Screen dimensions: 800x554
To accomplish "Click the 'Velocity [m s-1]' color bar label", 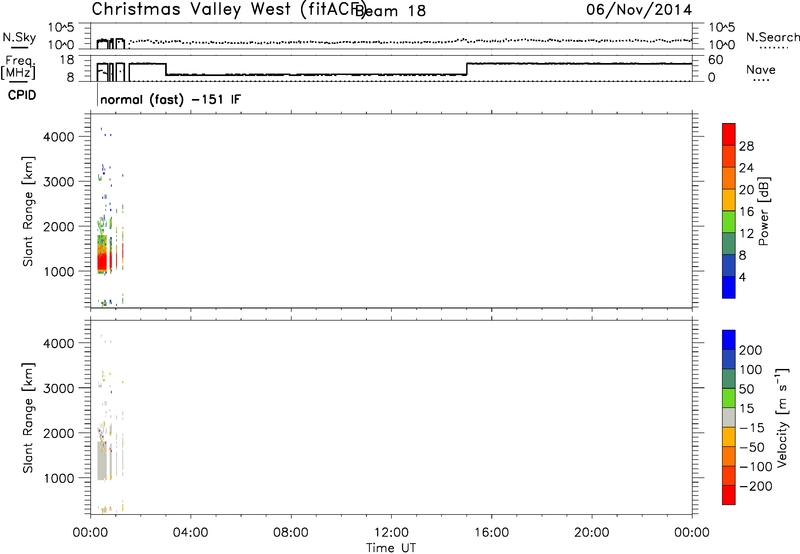I will [x=781, y=417].
